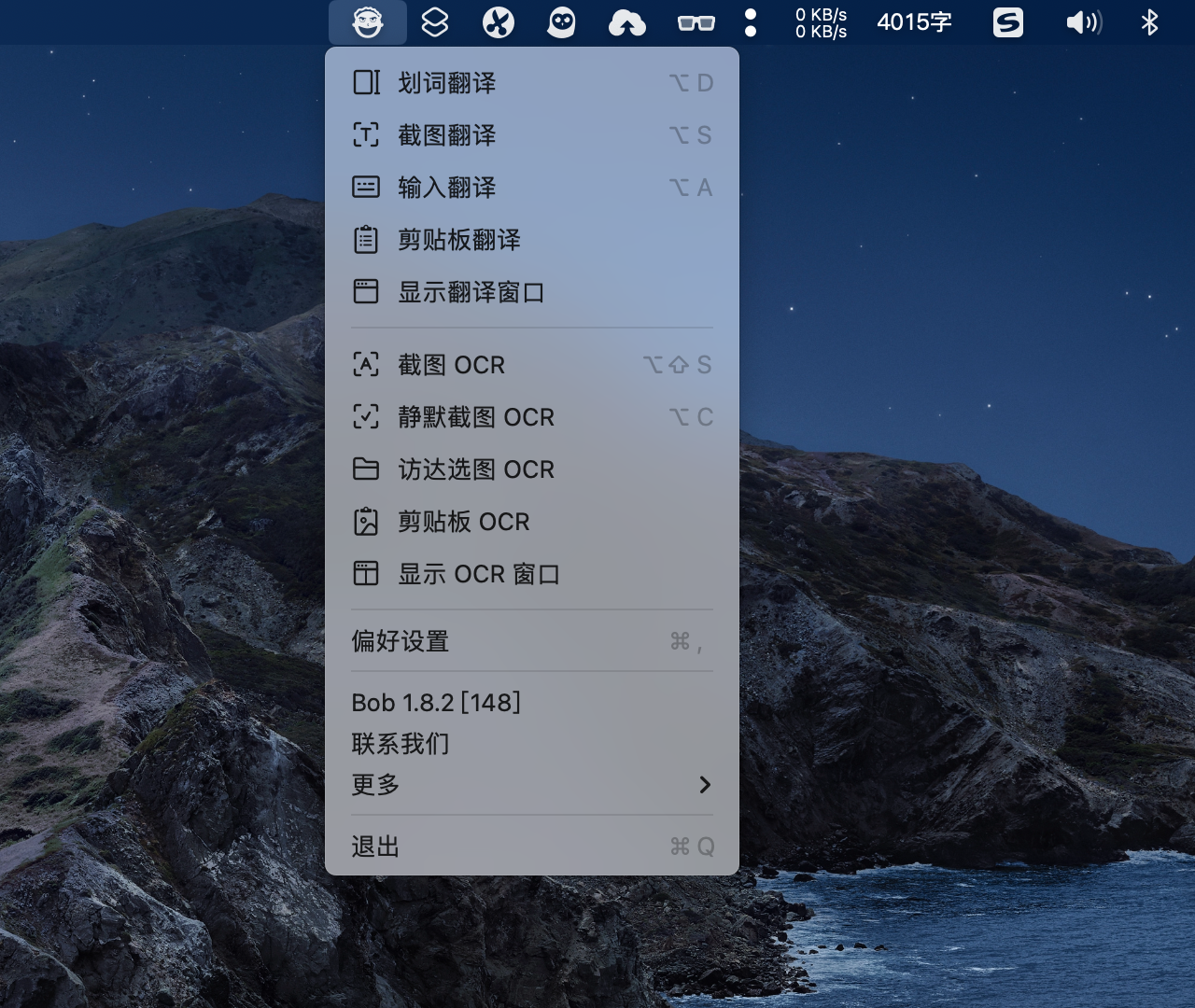
Task: Open the owl-face menu bar icon
Action: click(x=562, y=21)
